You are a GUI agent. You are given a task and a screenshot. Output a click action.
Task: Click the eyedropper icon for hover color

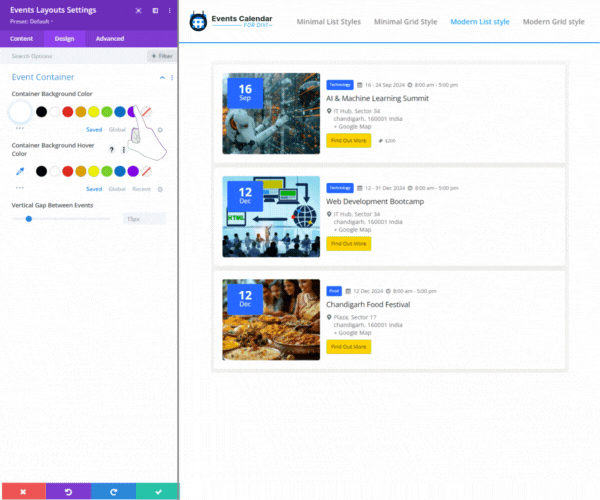[20, 171]
